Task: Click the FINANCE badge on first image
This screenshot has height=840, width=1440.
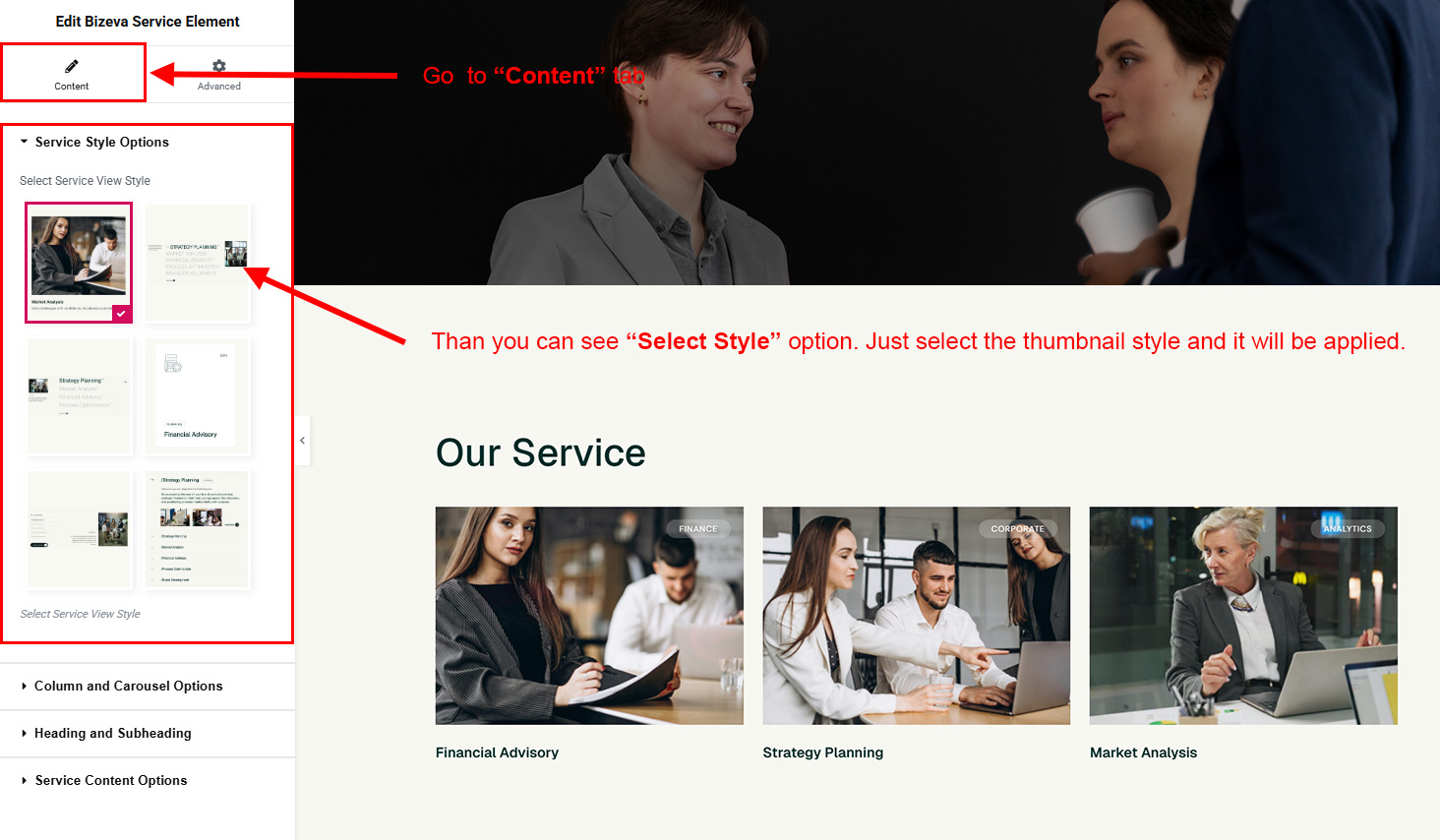Action: (698, 528)
